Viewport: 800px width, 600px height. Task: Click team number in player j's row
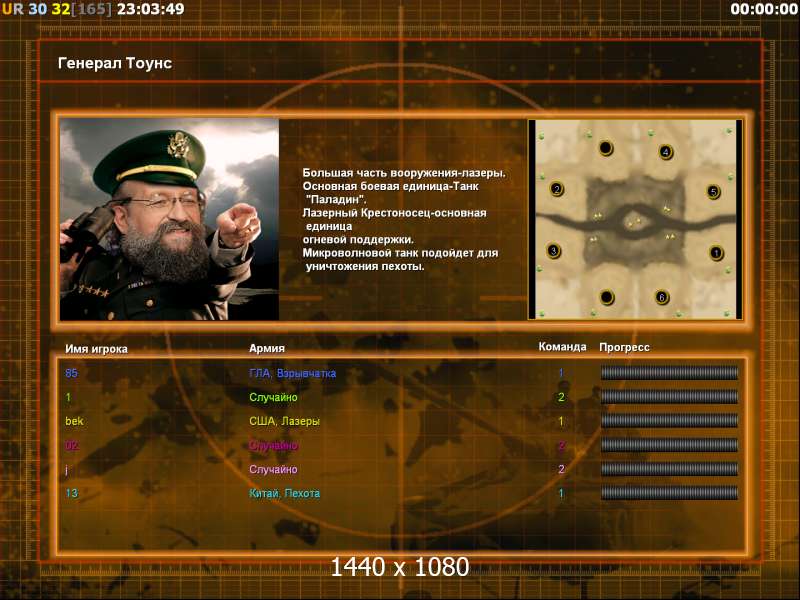561,469
